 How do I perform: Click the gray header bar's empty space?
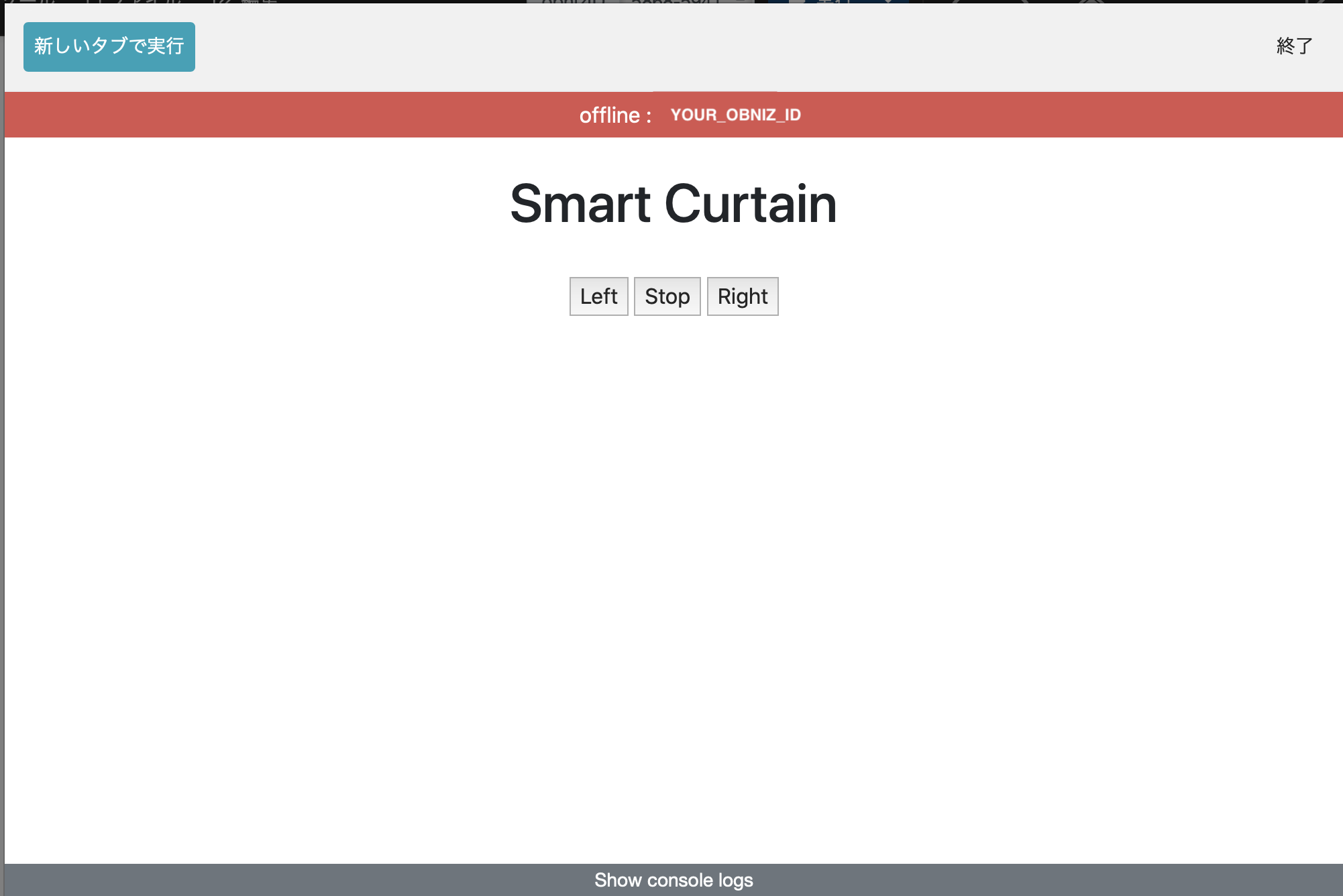pos(671,46)
